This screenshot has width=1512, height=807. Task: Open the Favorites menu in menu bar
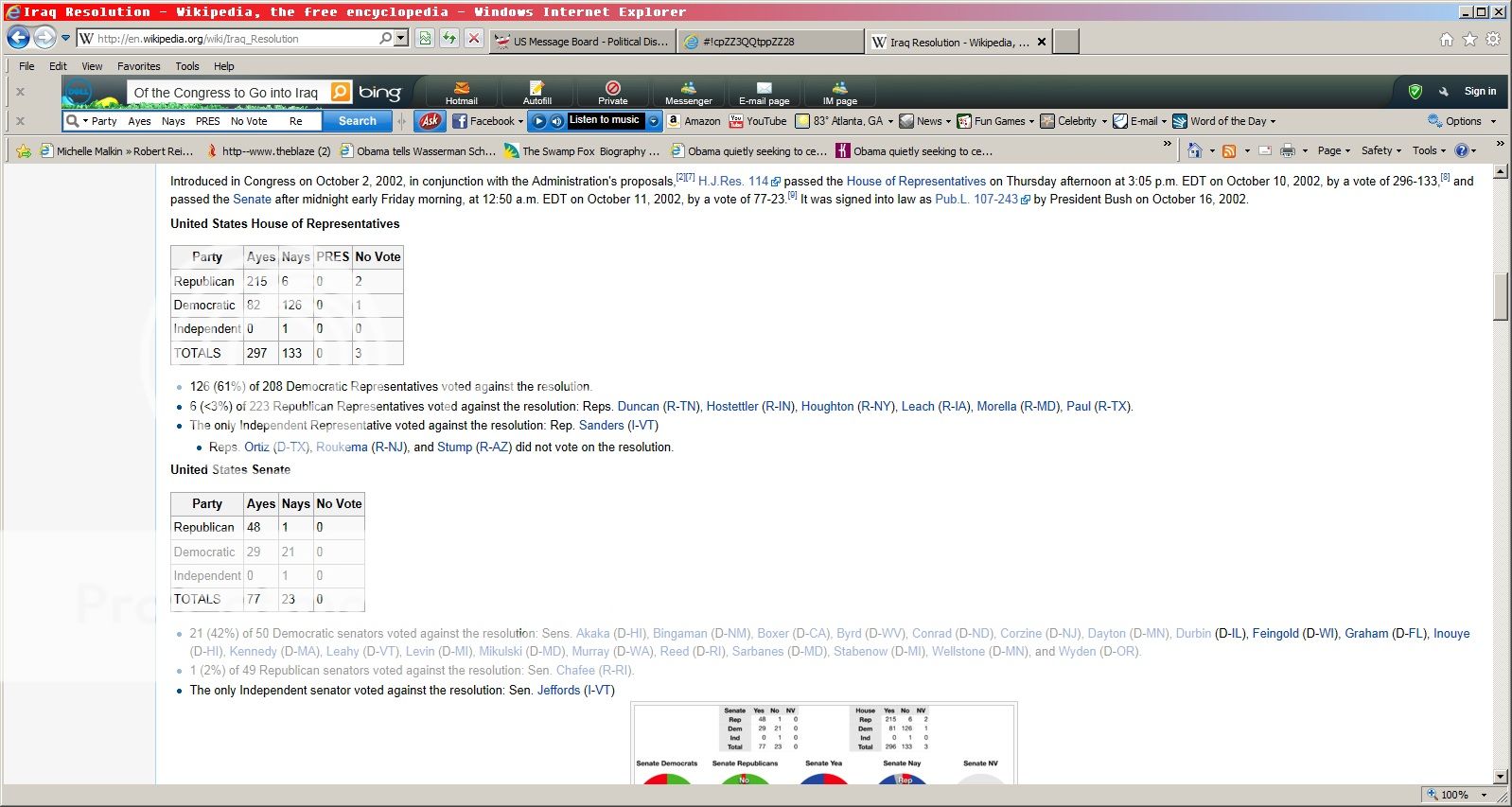point(138,66)
